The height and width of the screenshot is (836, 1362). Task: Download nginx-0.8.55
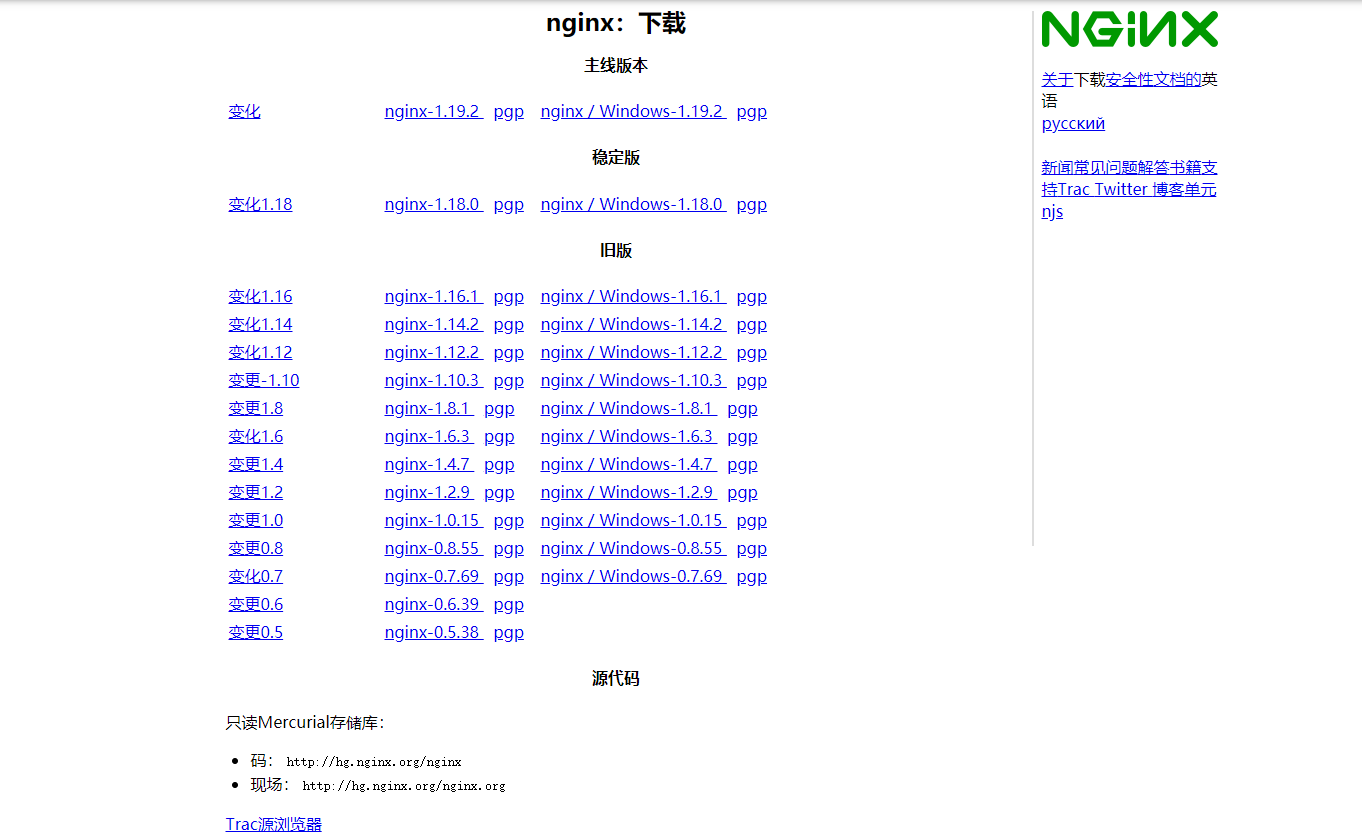click(433, 548)
